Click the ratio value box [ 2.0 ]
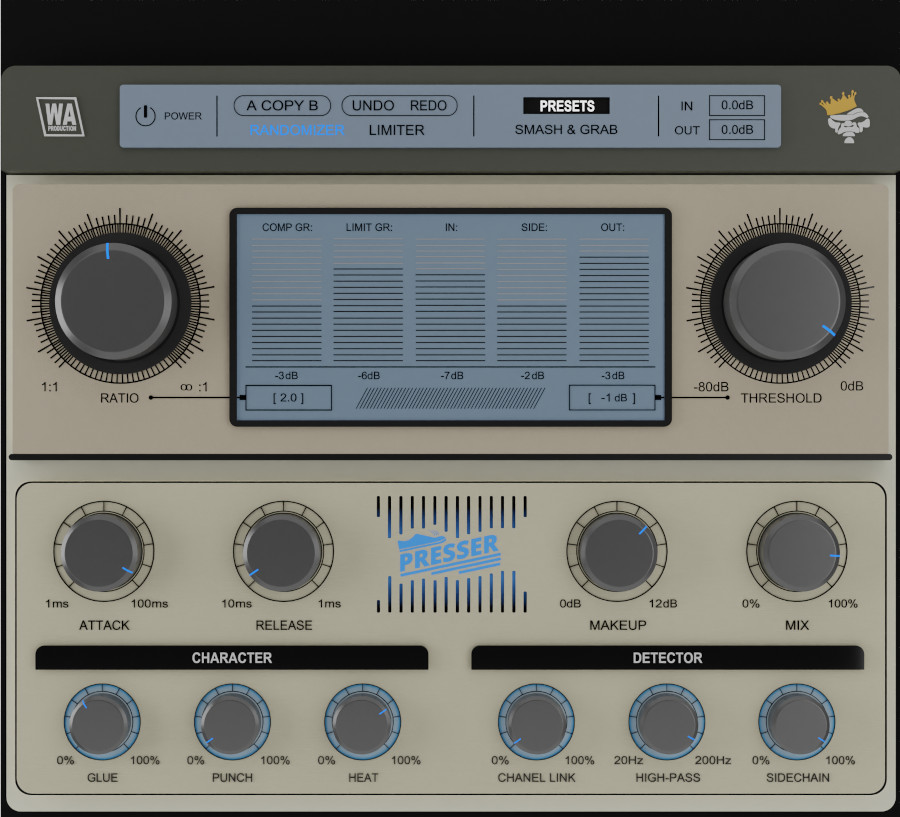The image size is (900, 817). (288, 397)
